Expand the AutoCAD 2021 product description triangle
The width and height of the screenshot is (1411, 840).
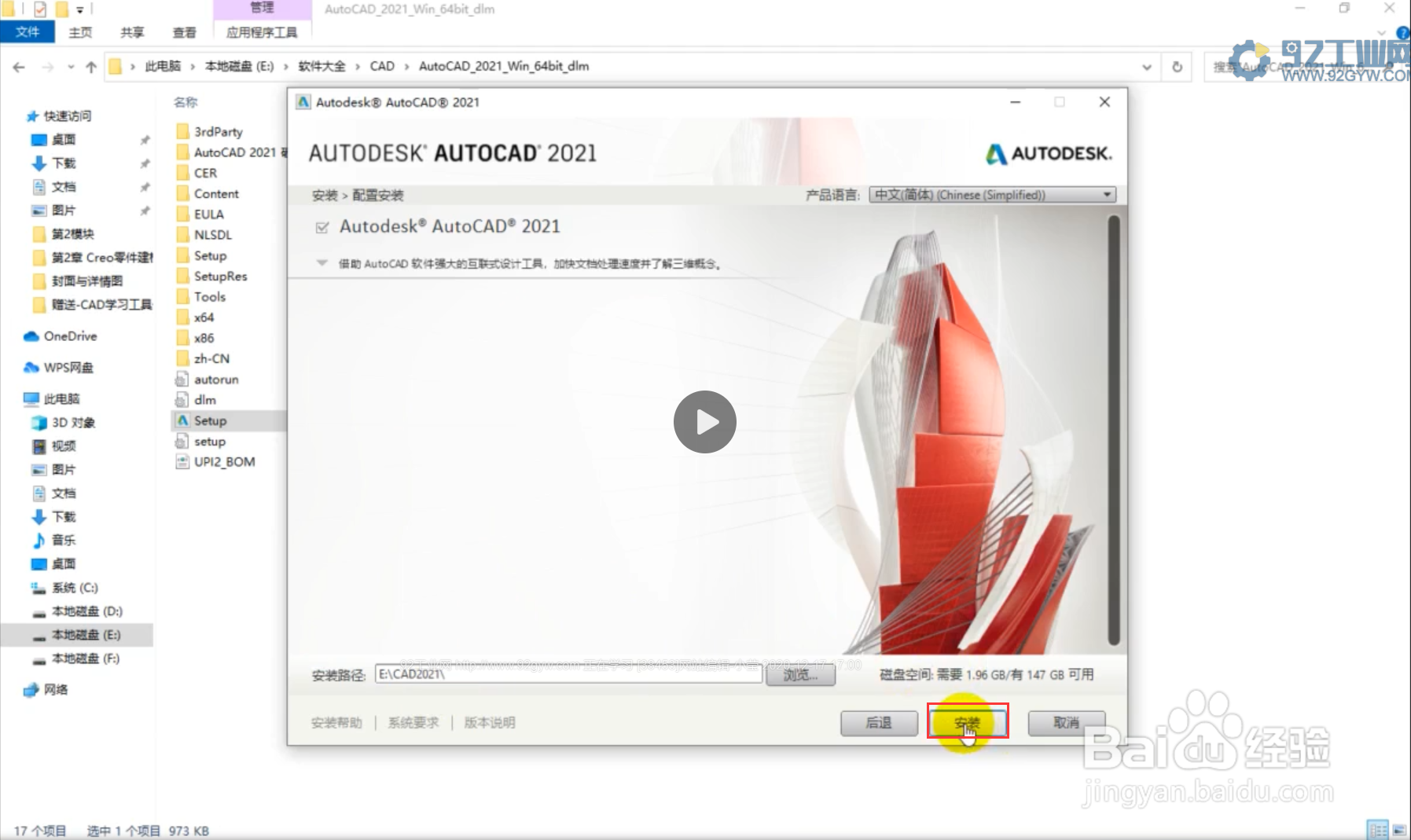tap(322, 263)
